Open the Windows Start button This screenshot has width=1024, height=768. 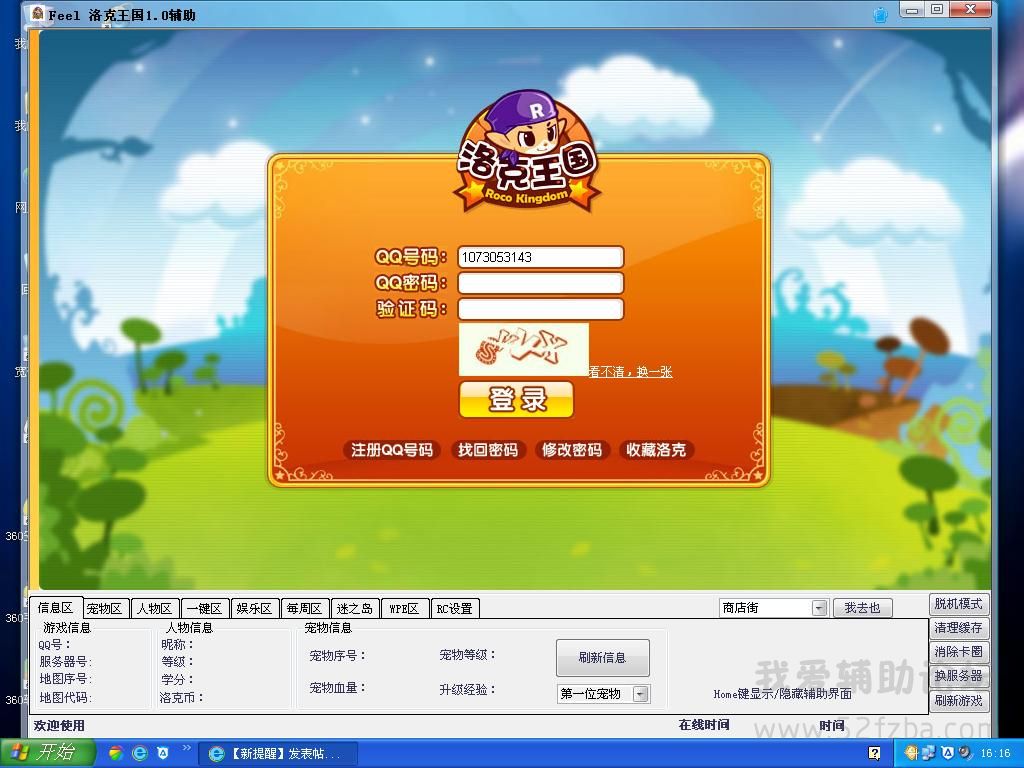(x=48, y=753)
